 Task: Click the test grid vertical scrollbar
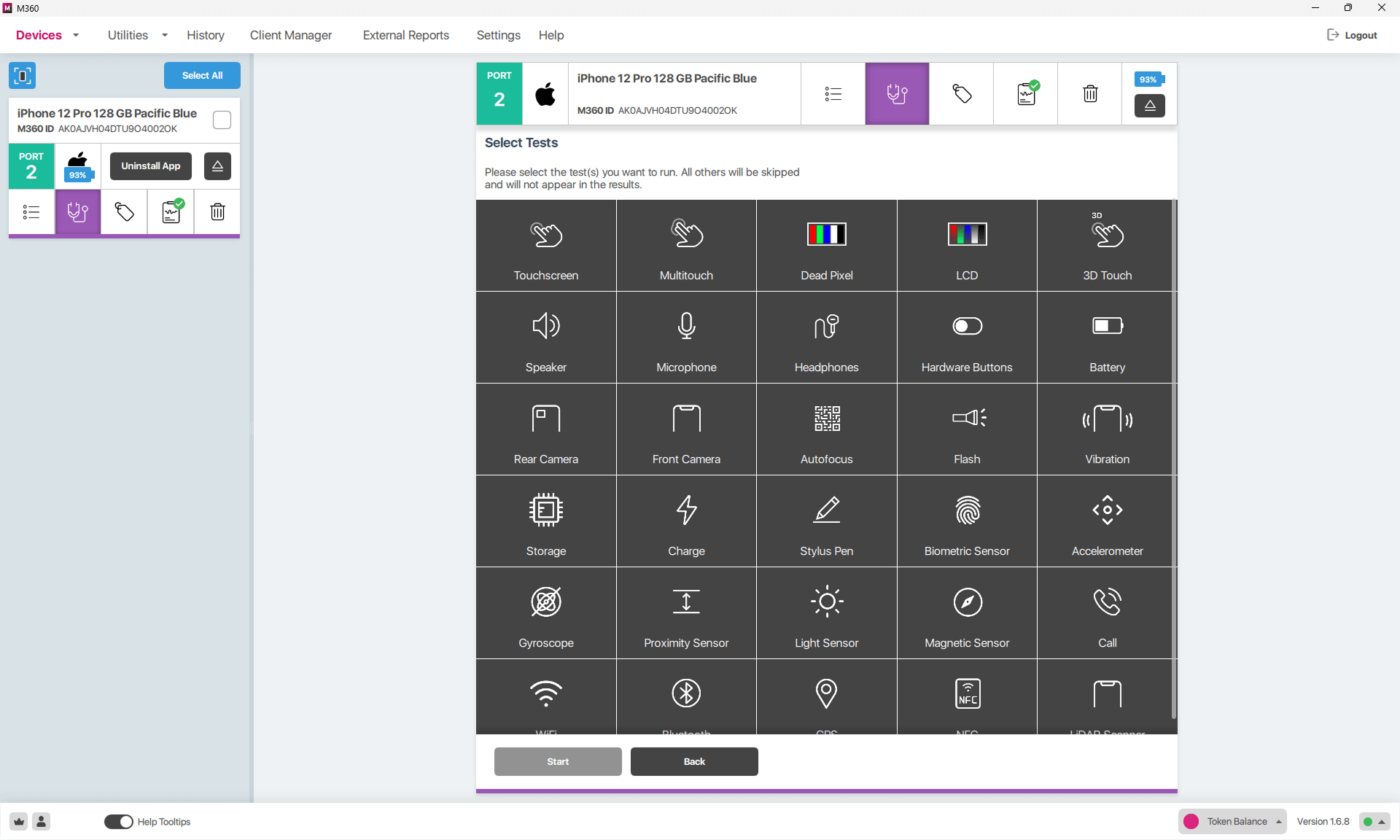(x=1174, y=459)
